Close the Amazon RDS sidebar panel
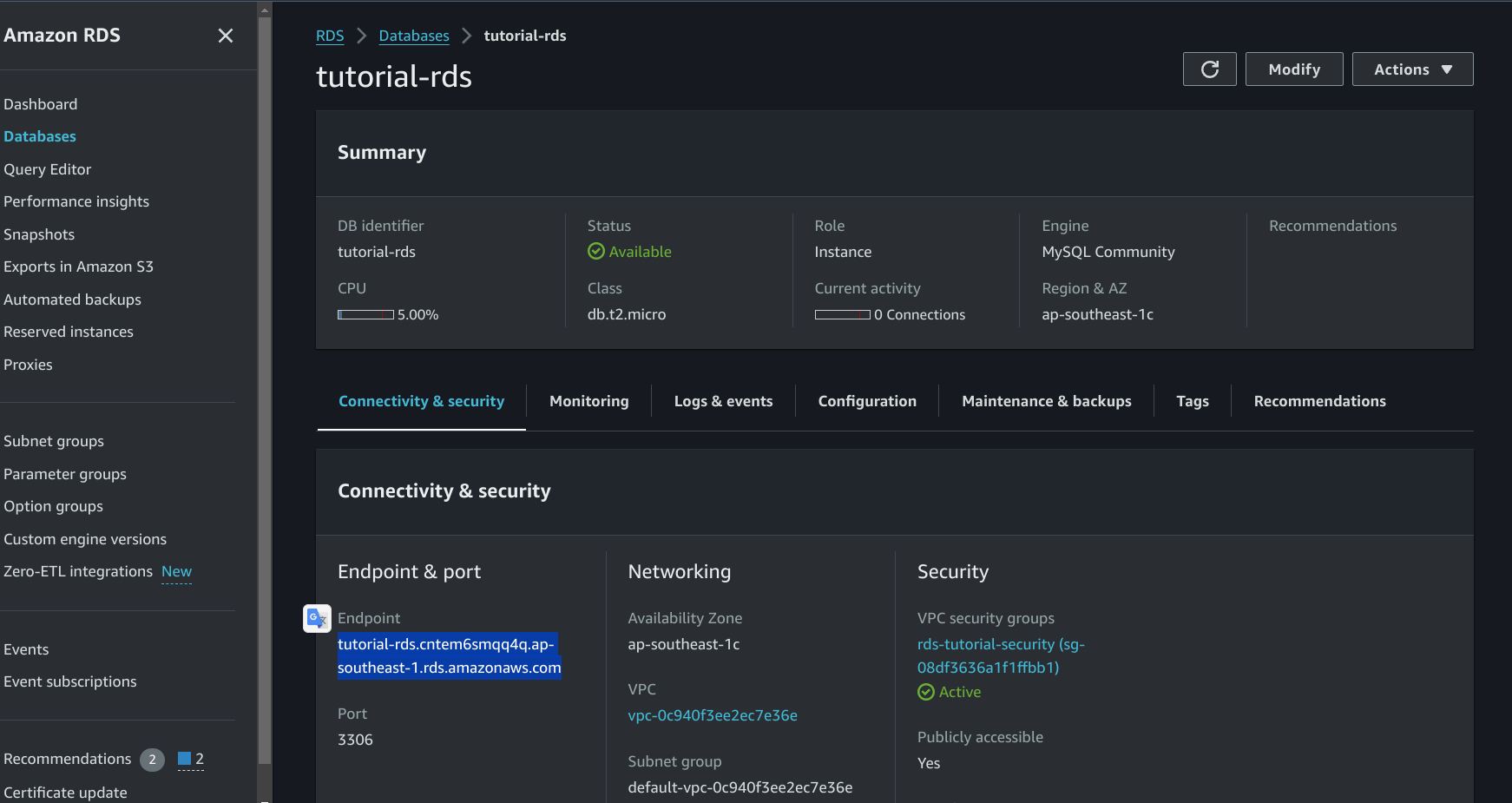Image resolution: width=1512 pixels, height=803 pixels. click(x=226, y=36)
